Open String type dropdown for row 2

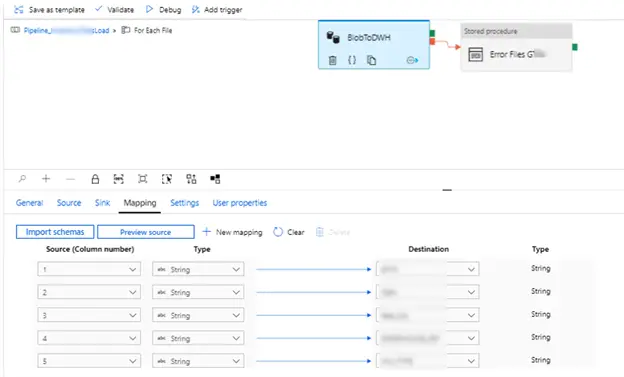[x=198, y=292]
